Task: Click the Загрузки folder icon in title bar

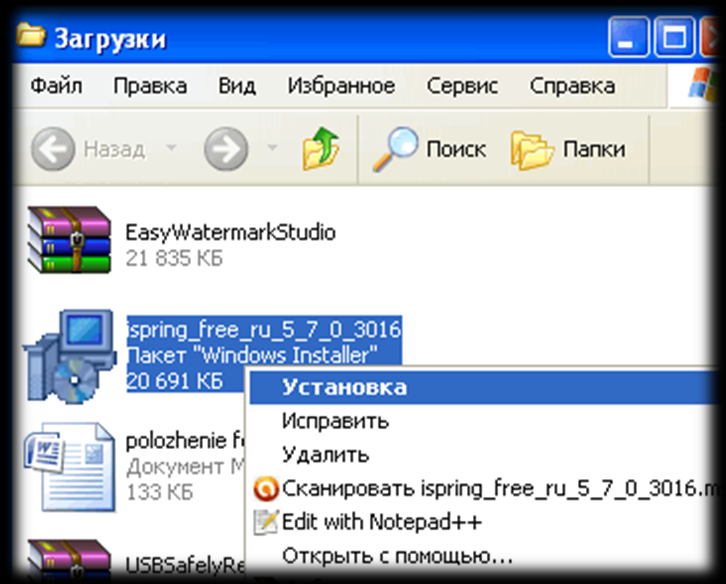Action: click(31, 35)
